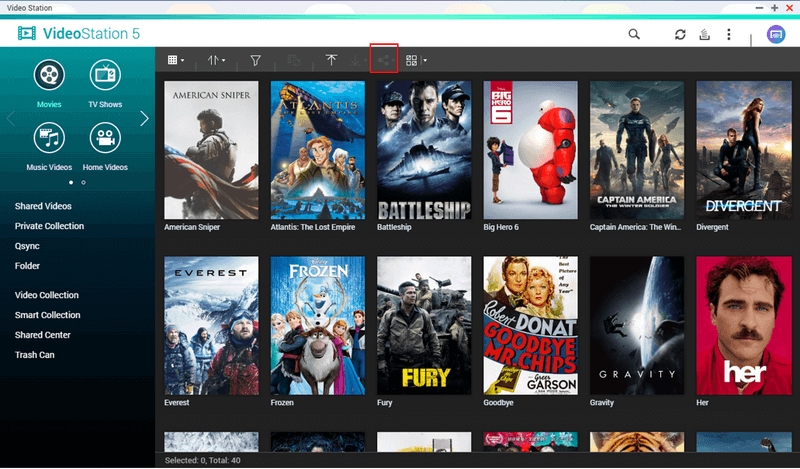
Task: Open Video Collection in sidebar
Action: (x=46, y=295)
